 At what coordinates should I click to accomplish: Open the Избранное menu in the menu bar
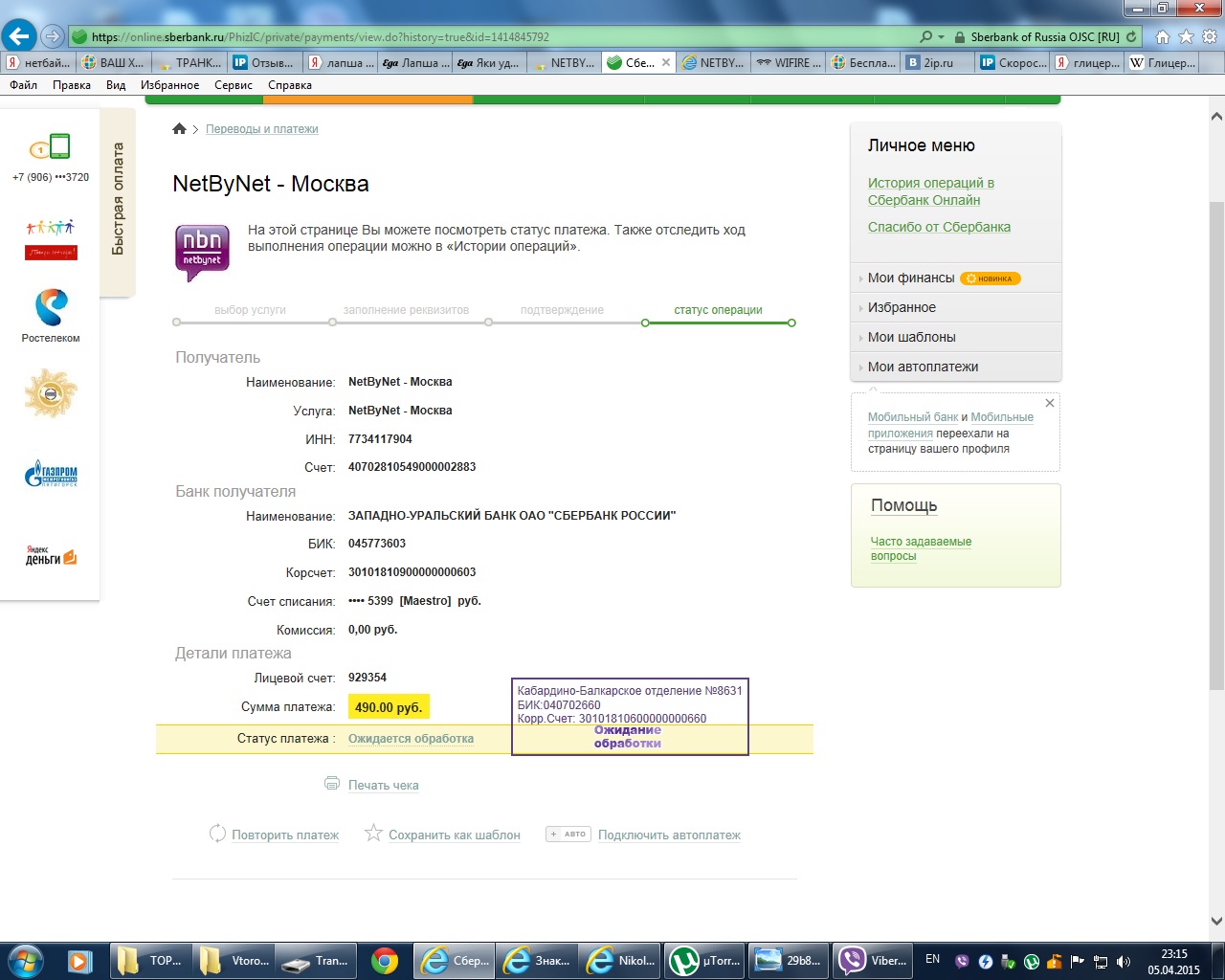170,85
